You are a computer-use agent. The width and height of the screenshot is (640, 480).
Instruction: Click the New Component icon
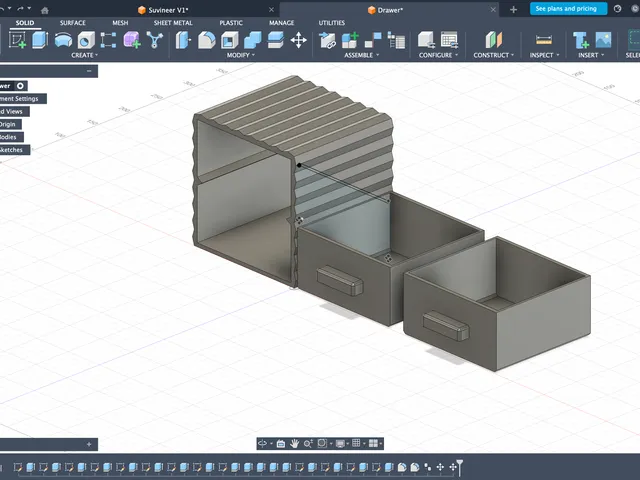click(350, 40)
